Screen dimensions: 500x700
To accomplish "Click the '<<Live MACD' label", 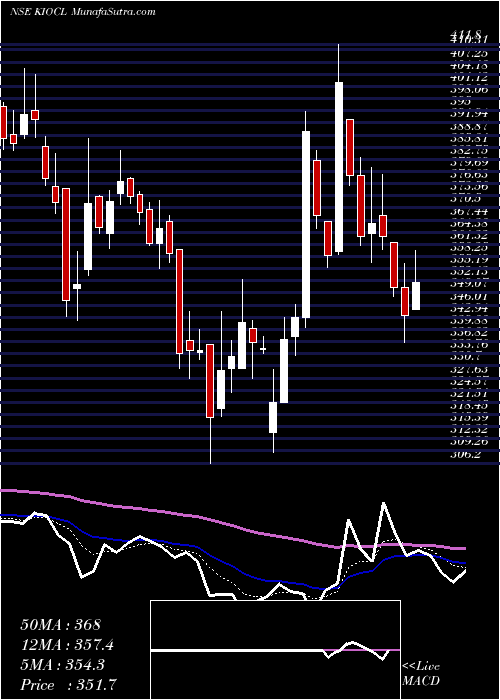I will click(421, 674).
